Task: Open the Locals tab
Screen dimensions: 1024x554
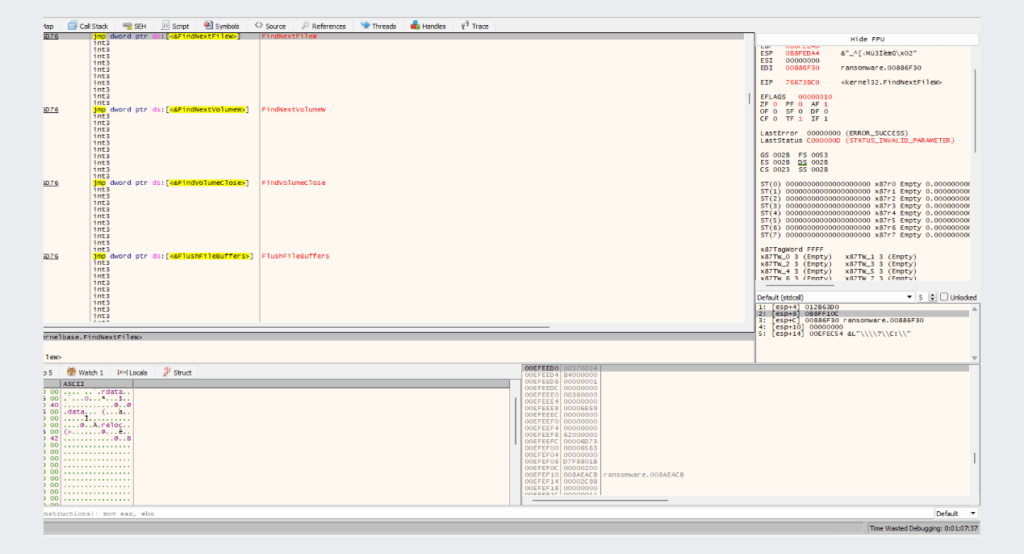Action: [133, 372]
